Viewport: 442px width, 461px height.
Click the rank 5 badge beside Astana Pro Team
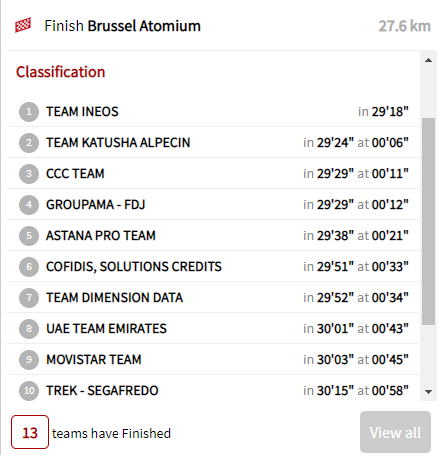[29, 236]
